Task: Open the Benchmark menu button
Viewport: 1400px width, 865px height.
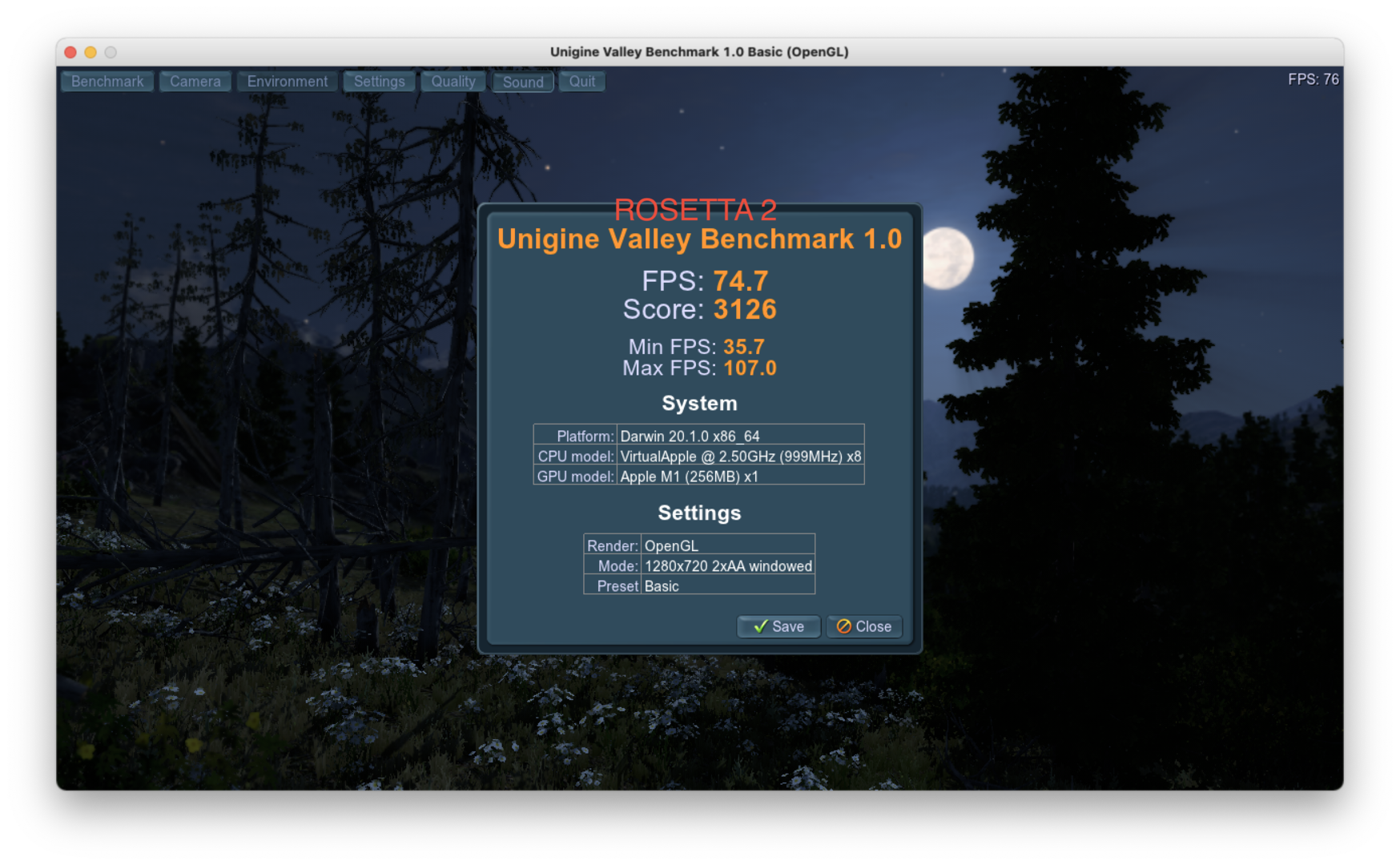Action: [107, 82]
